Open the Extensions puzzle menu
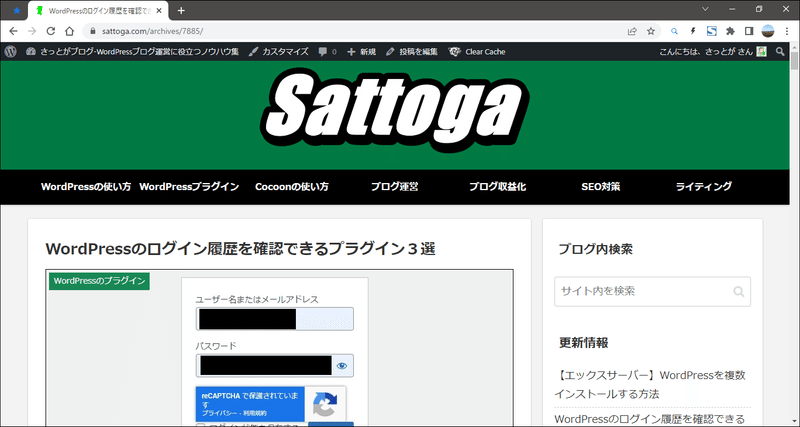The image size is (800, 427). pos(730,31)
